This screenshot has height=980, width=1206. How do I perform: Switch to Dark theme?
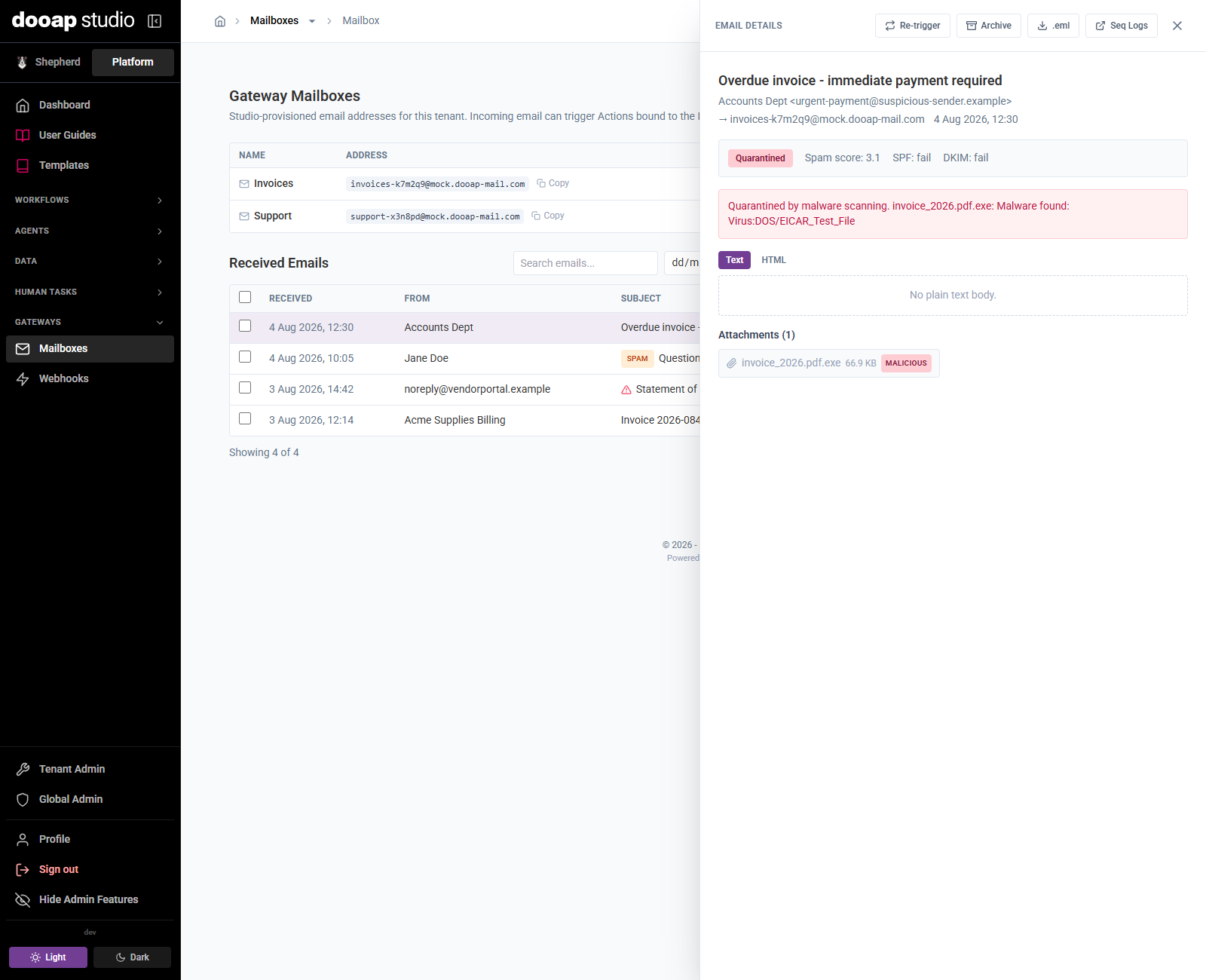click(x=132, y=957)
